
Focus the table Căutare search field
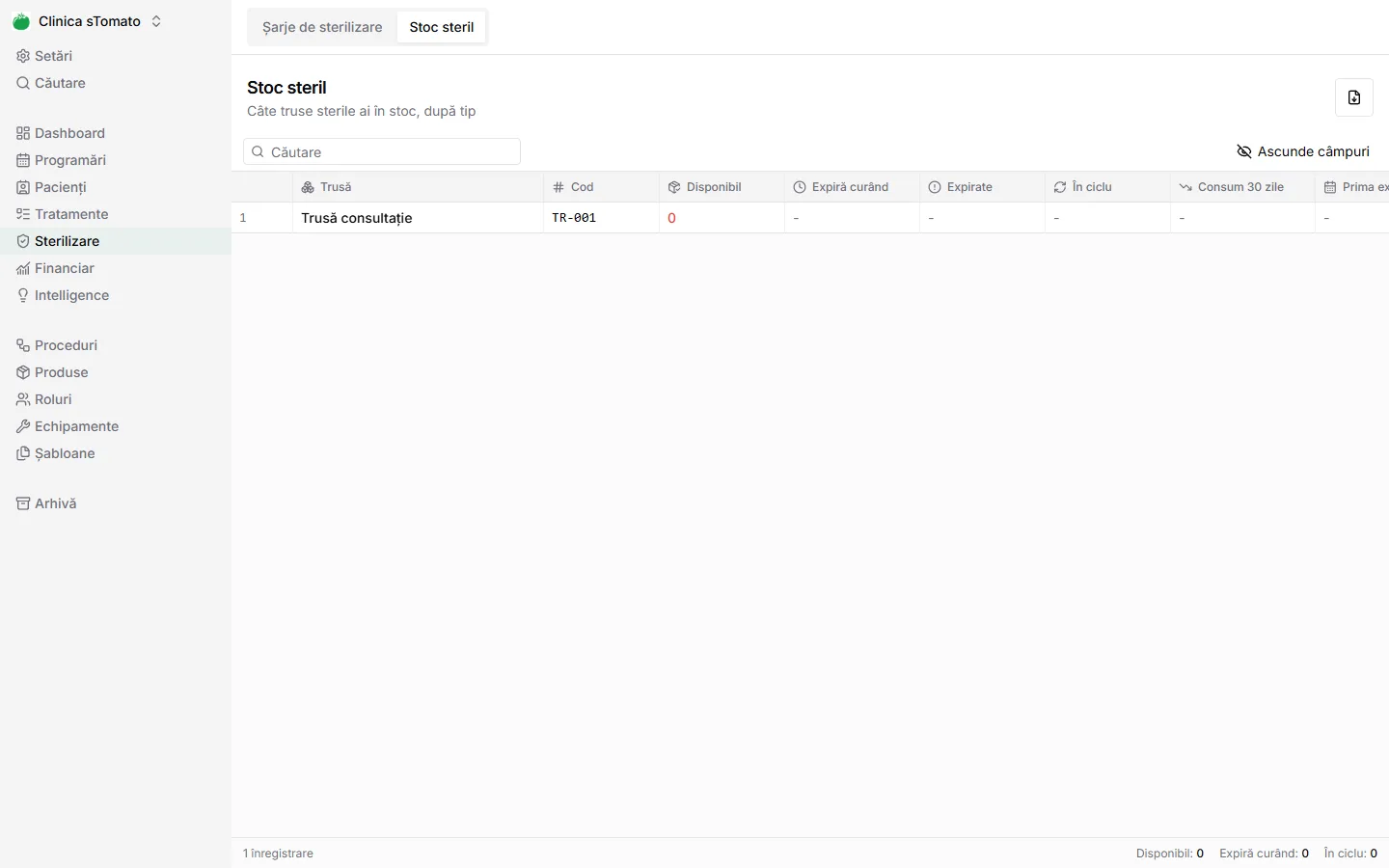click(382, 151)
